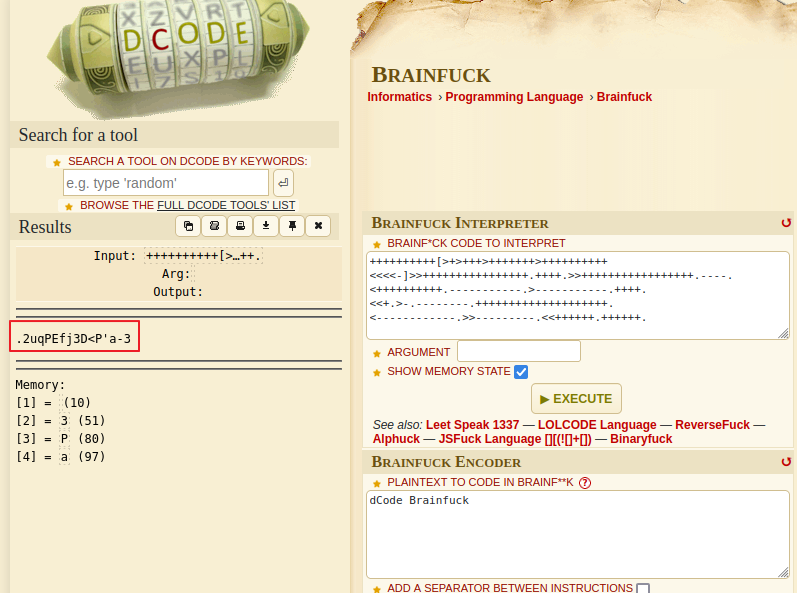Focus the Argument input field
Image resolution: width=797 pixels, height=593 pixels.
point(519,351)
